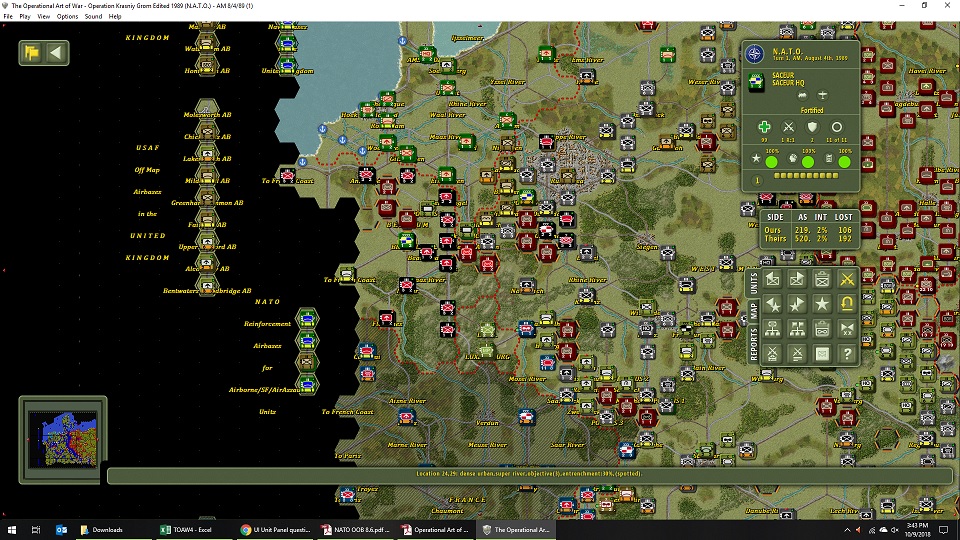Viewport: 960px width, 540px height.
Task: Open the Help menu
Action: click(x=114, y=17)
